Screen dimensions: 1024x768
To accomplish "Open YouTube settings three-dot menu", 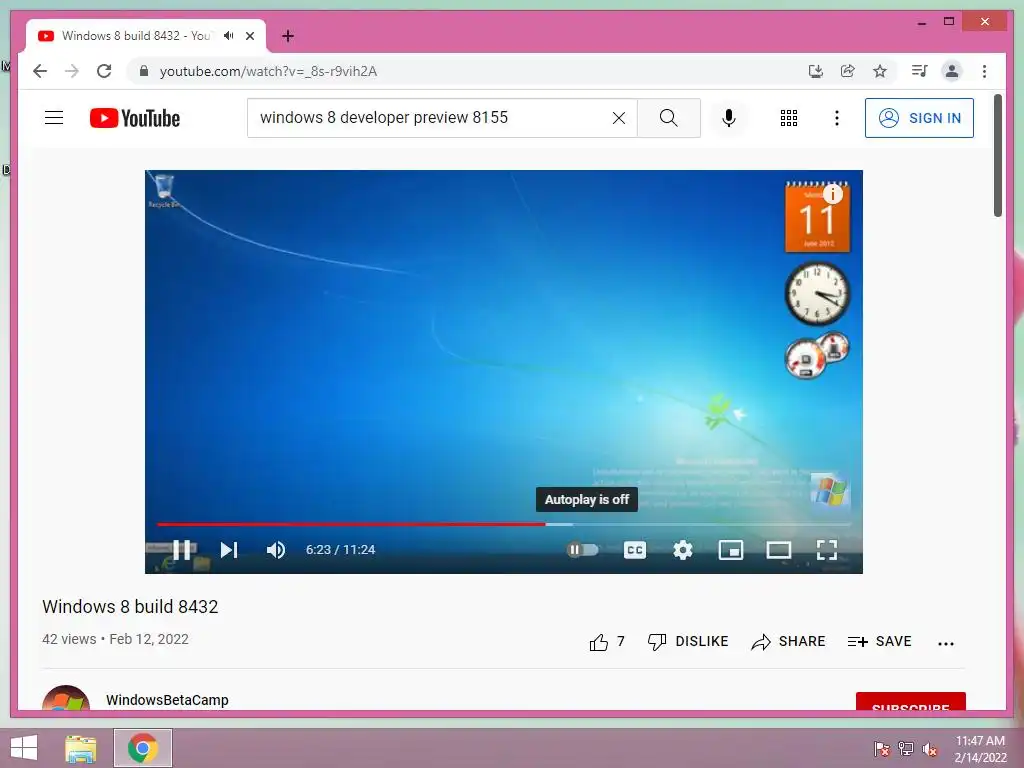I will tap(837, 118).
